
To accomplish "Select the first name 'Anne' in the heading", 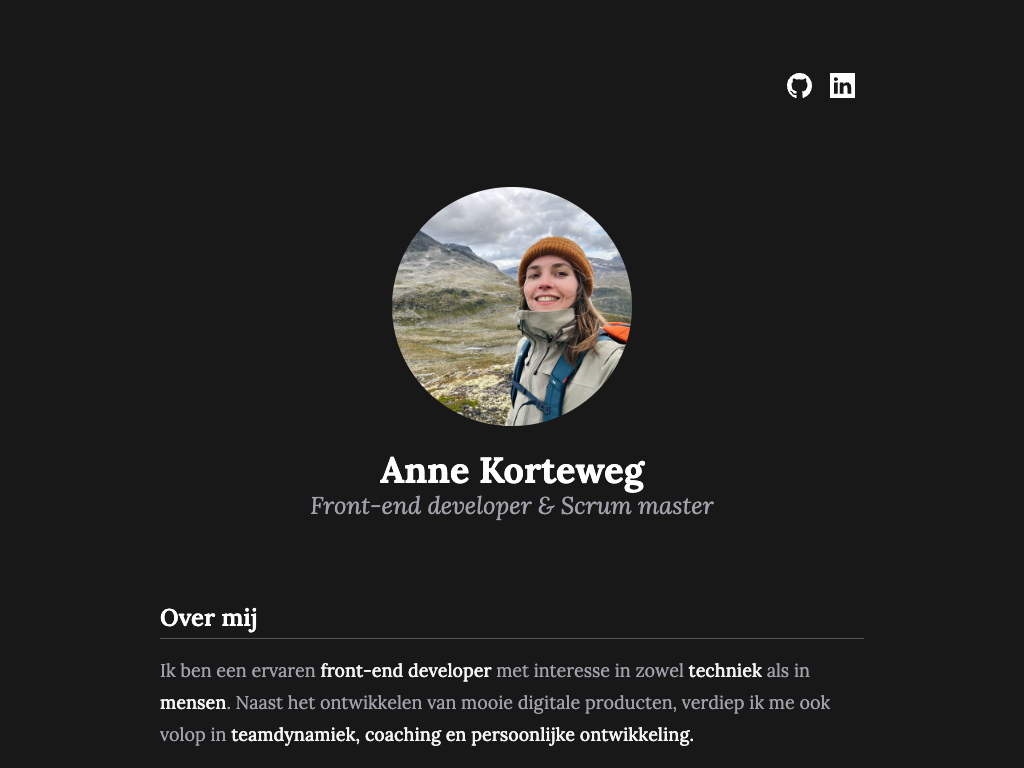I will (424, 470).
